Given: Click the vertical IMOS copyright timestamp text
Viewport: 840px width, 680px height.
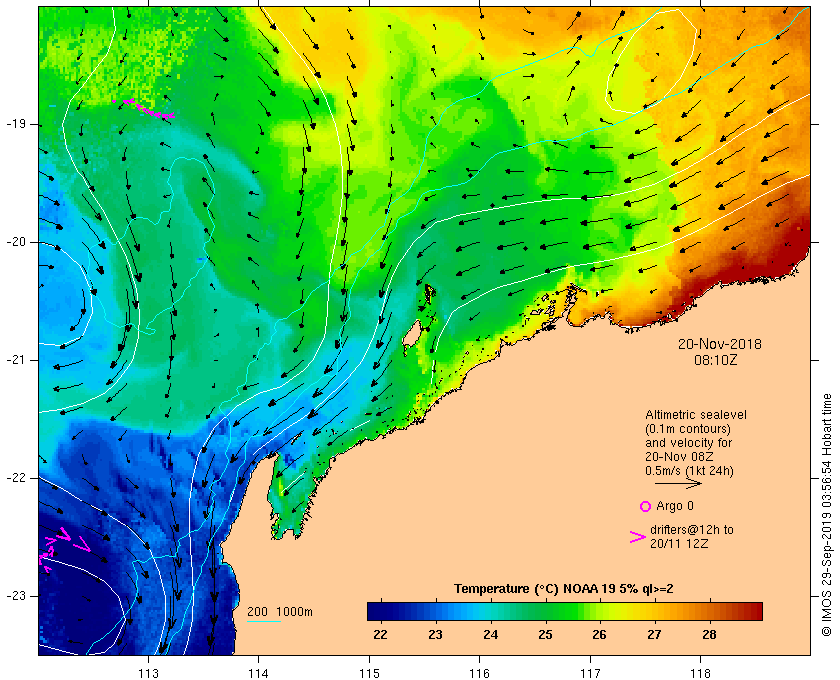Looking at the screenshot, I should (827, 515).
